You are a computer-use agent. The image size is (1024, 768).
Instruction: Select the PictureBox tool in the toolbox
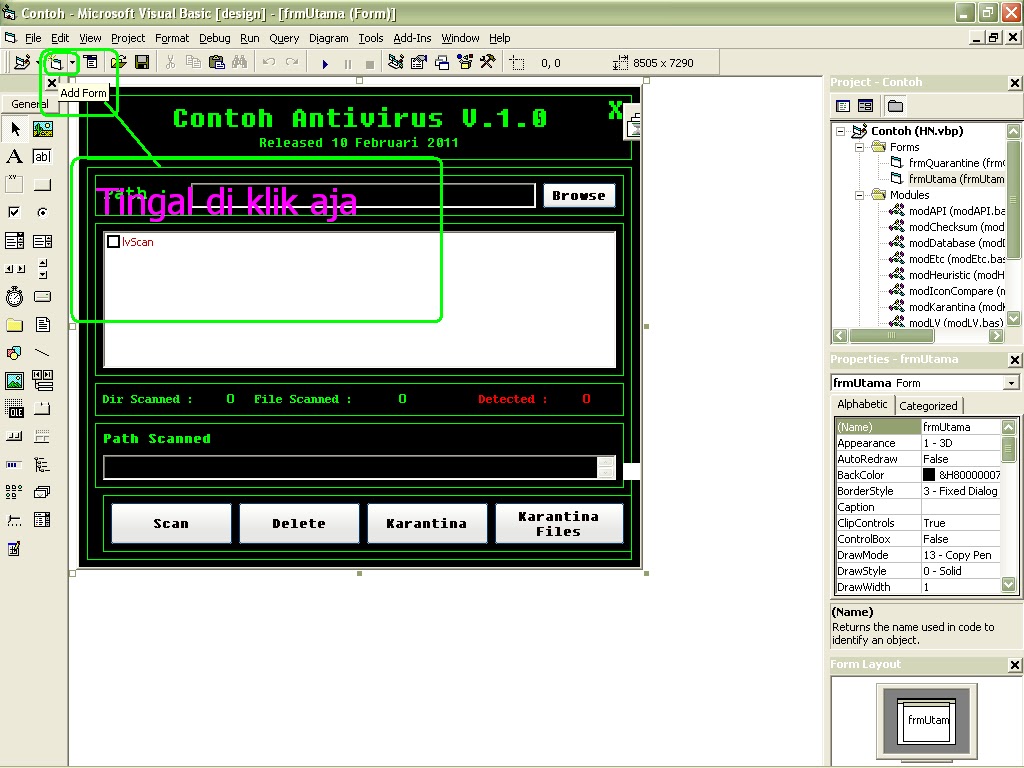pos(42,129)
